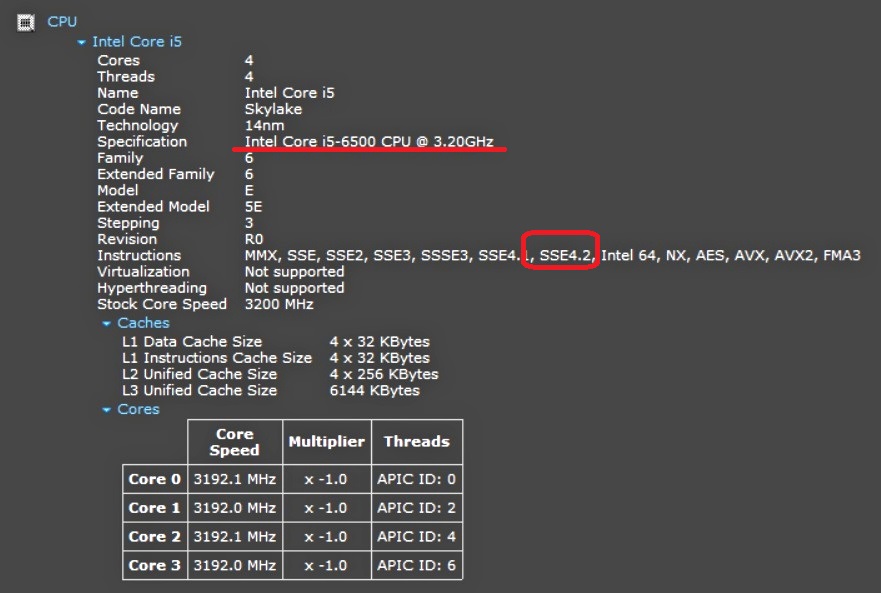
Task: Click the Threads column header
Action: point(417,442)
